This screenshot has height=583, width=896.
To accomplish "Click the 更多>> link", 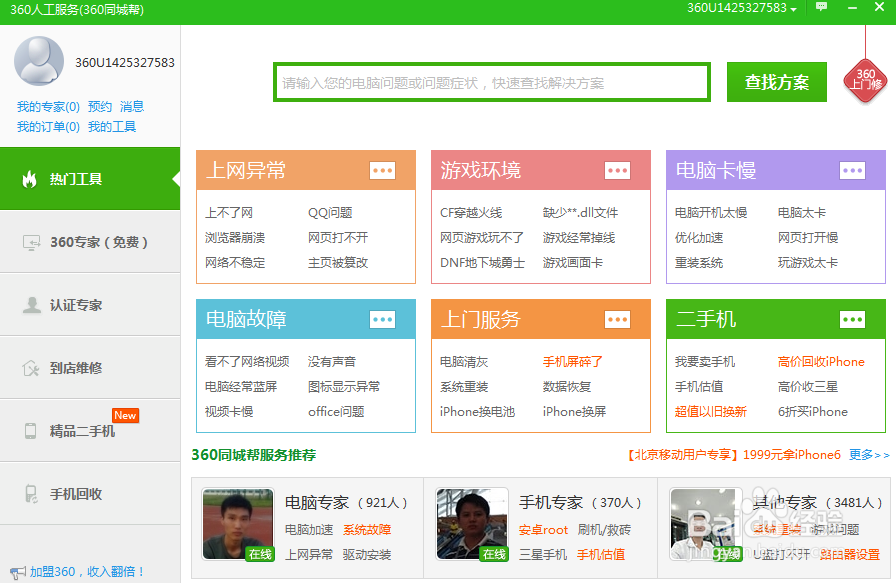I will point(869,455).
